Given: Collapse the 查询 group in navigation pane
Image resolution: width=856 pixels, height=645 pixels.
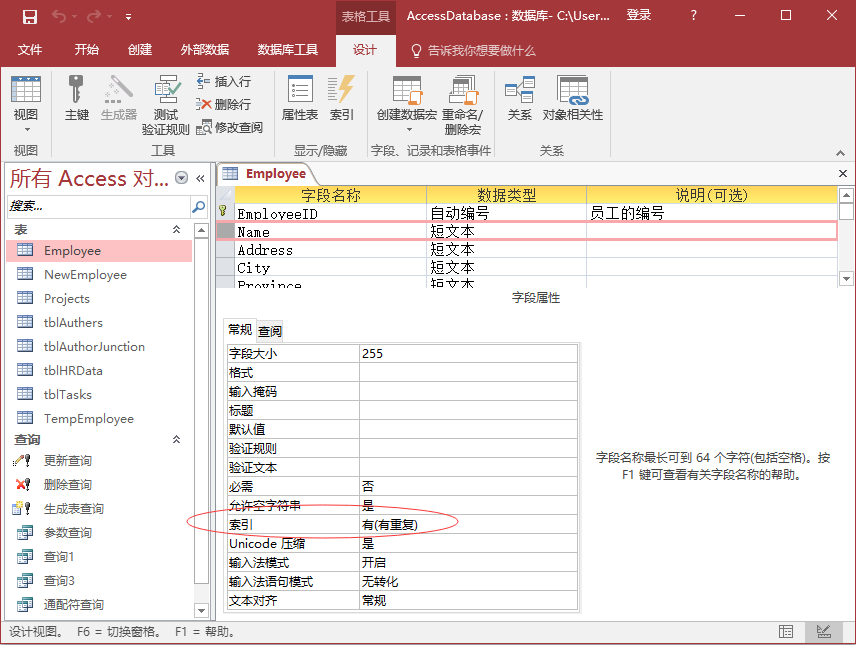Looking at the screenshot, I should (x=177, y=440).
